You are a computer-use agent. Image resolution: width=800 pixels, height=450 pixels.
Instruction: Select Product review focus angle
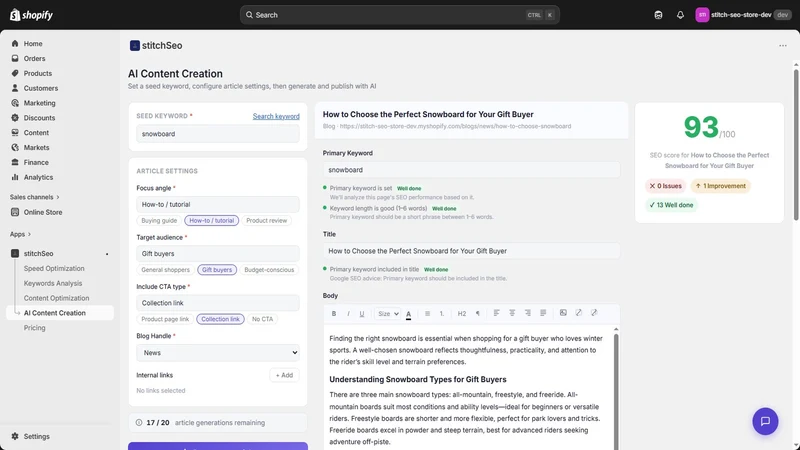pyautogui.click(x=266, y=220)
